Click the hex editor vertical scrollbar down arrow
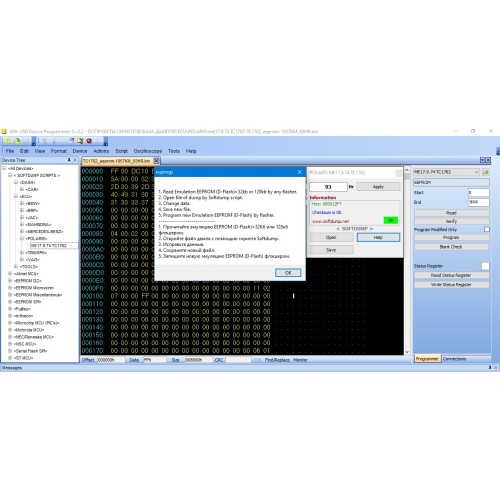The width and height of the screenshot is (500, 500). 407,352
